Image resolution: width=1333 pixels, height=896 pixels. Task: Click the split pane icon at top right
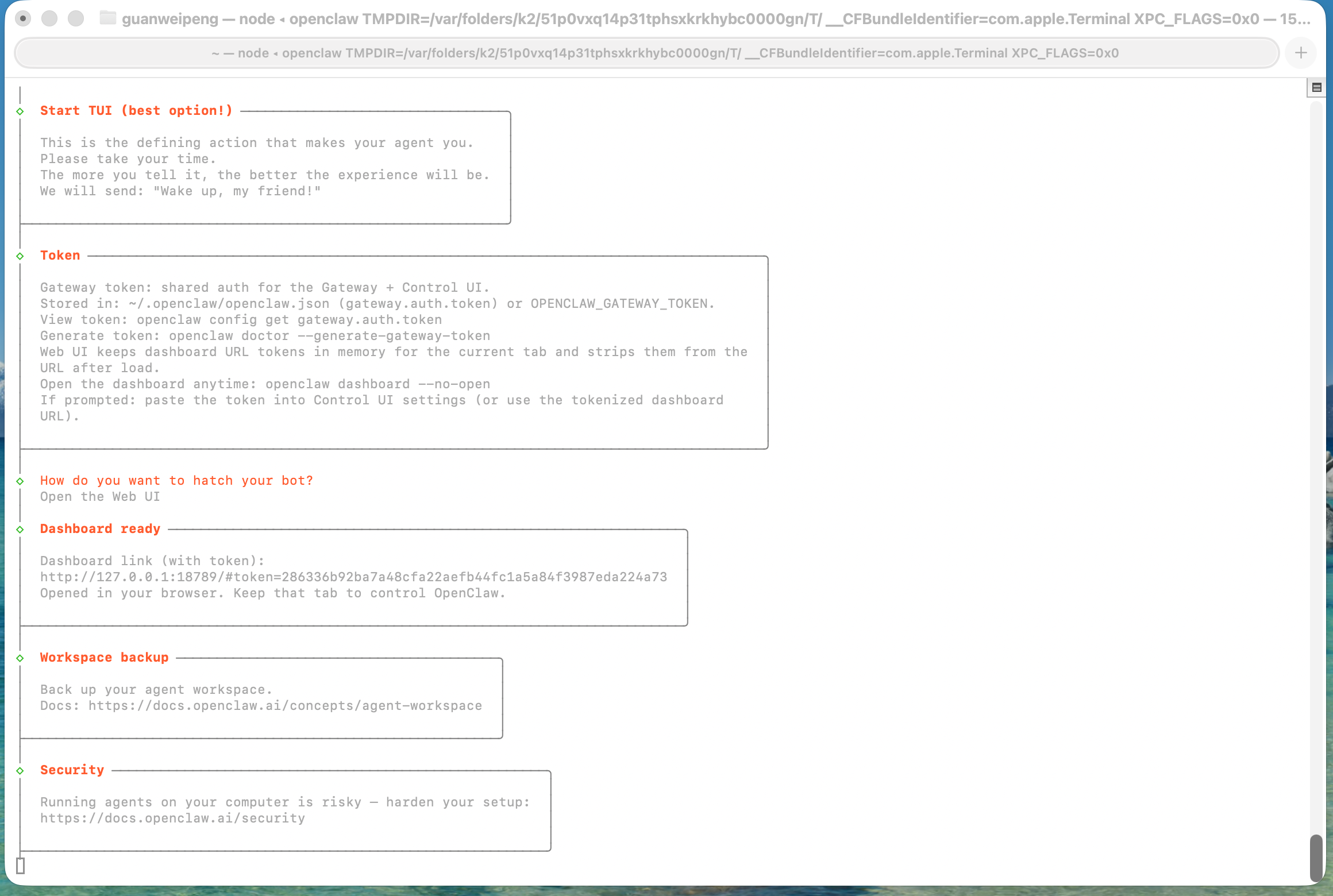pos(1316,87)
